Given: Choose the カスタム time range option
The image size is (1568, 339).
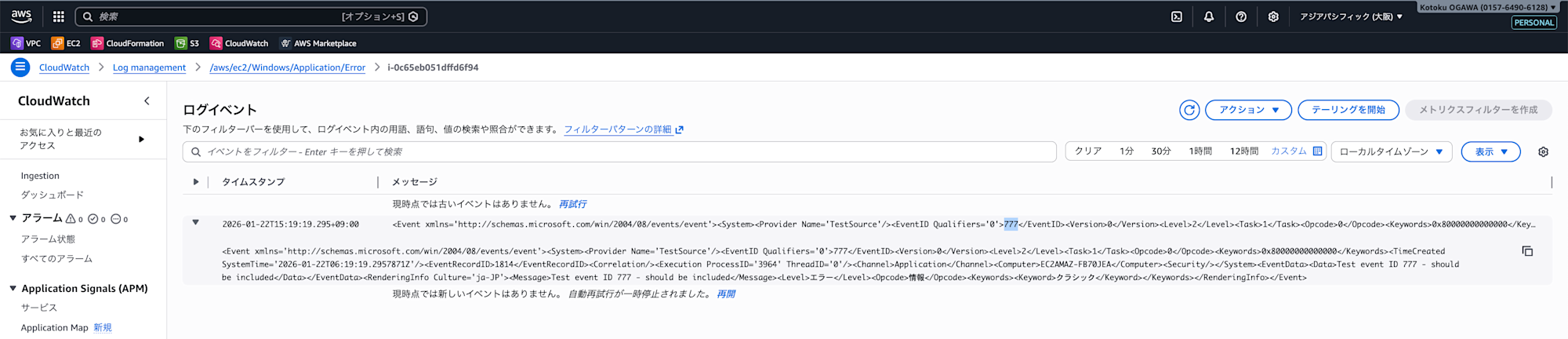Looking at the screenshot, I should 1289,151.
